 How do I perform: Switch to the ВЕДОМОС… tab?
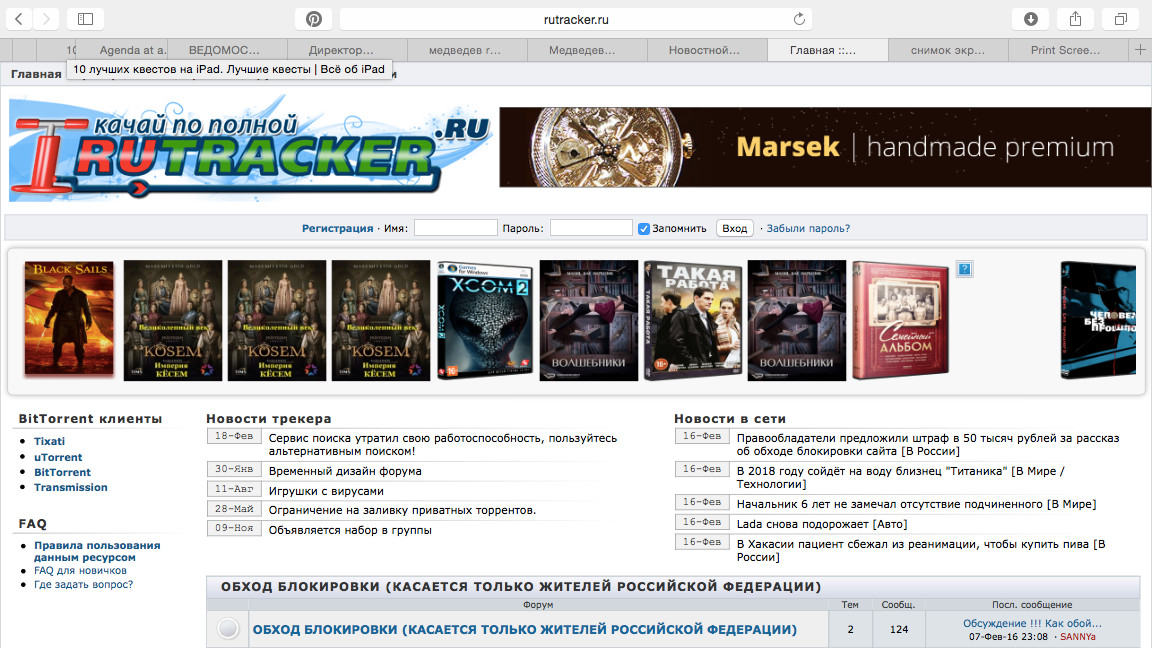click(x=224, y=50)
